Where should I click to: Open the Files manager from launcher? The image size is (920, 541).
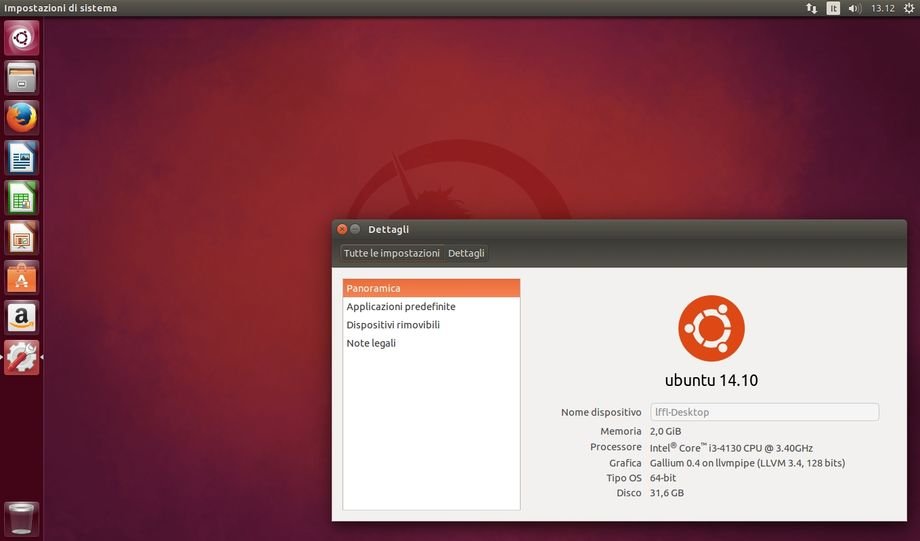pos(22,78)
